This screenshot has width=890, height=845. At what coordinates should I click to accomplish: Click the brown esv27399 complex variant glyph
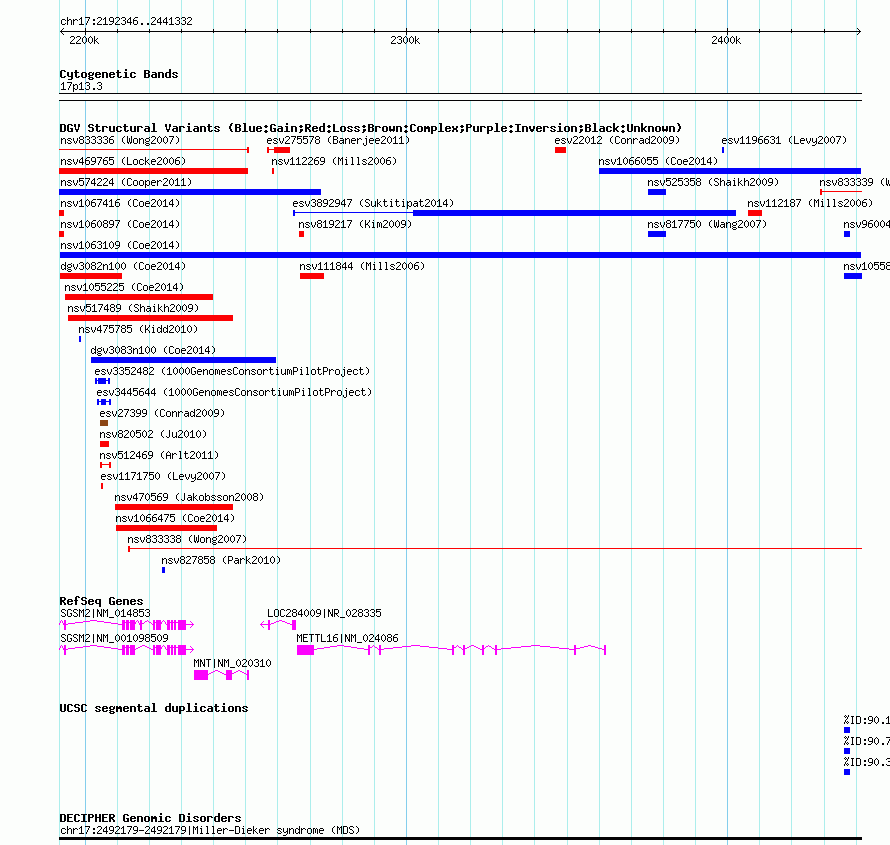pyautogui.click(x=104, y=423)
